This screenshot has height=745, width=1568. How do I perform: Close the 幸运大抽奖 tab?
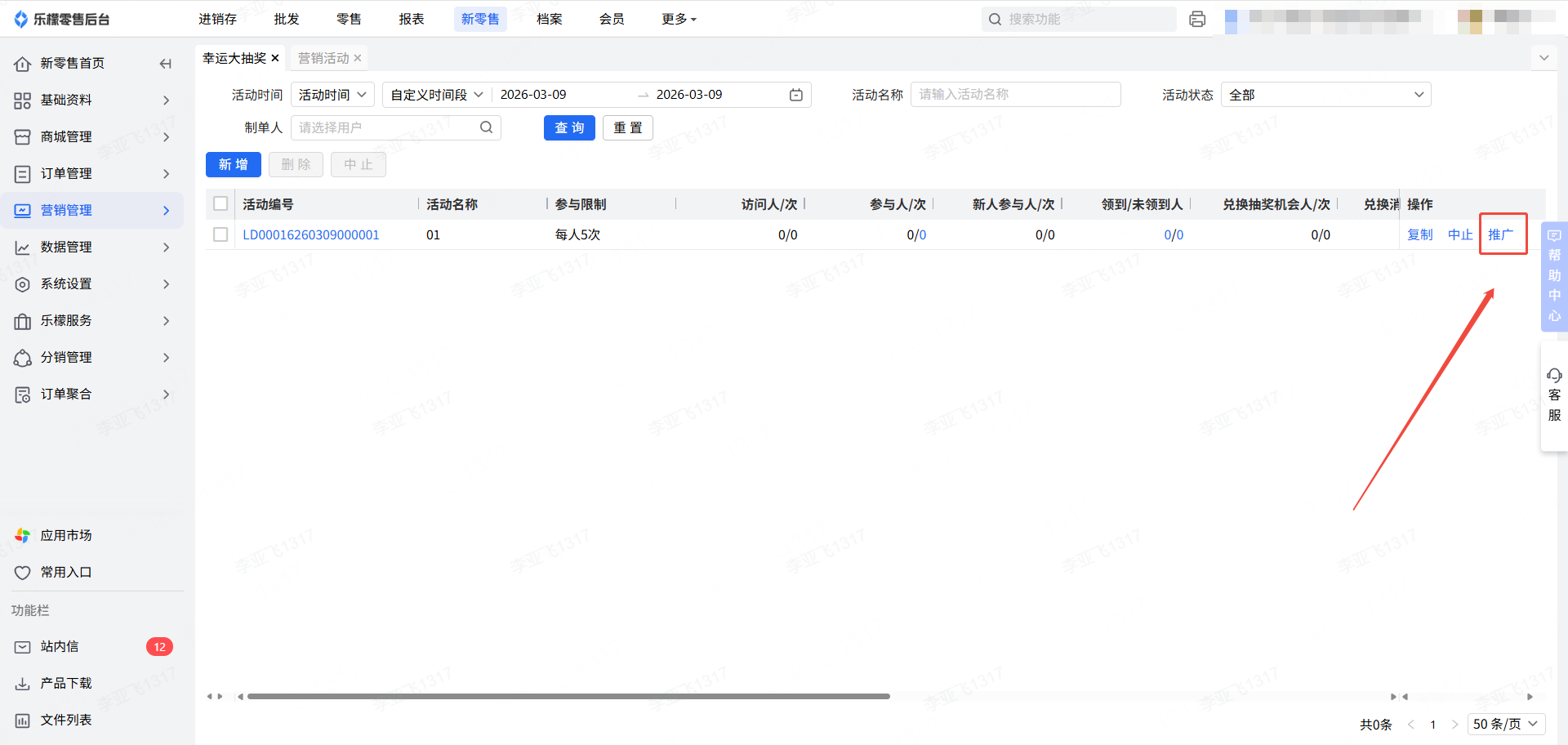(275, 58)
